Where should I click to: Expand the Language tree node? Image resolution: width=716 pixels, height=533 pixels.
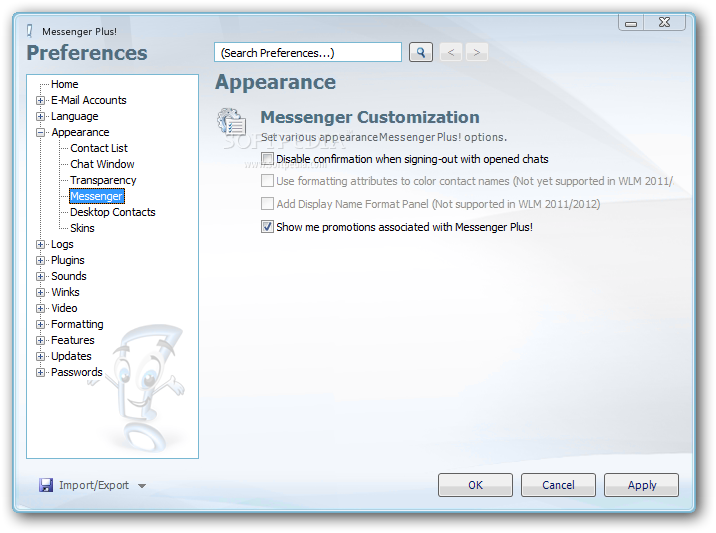(41, 116)
